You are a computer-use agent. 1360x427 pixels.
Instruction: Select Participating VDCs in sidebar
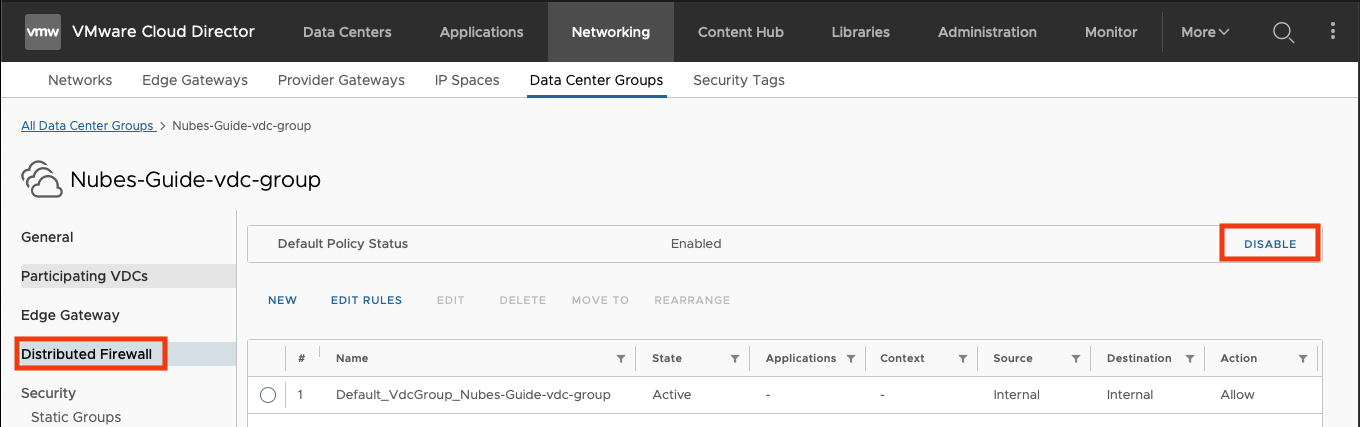(x=84, y=276)
